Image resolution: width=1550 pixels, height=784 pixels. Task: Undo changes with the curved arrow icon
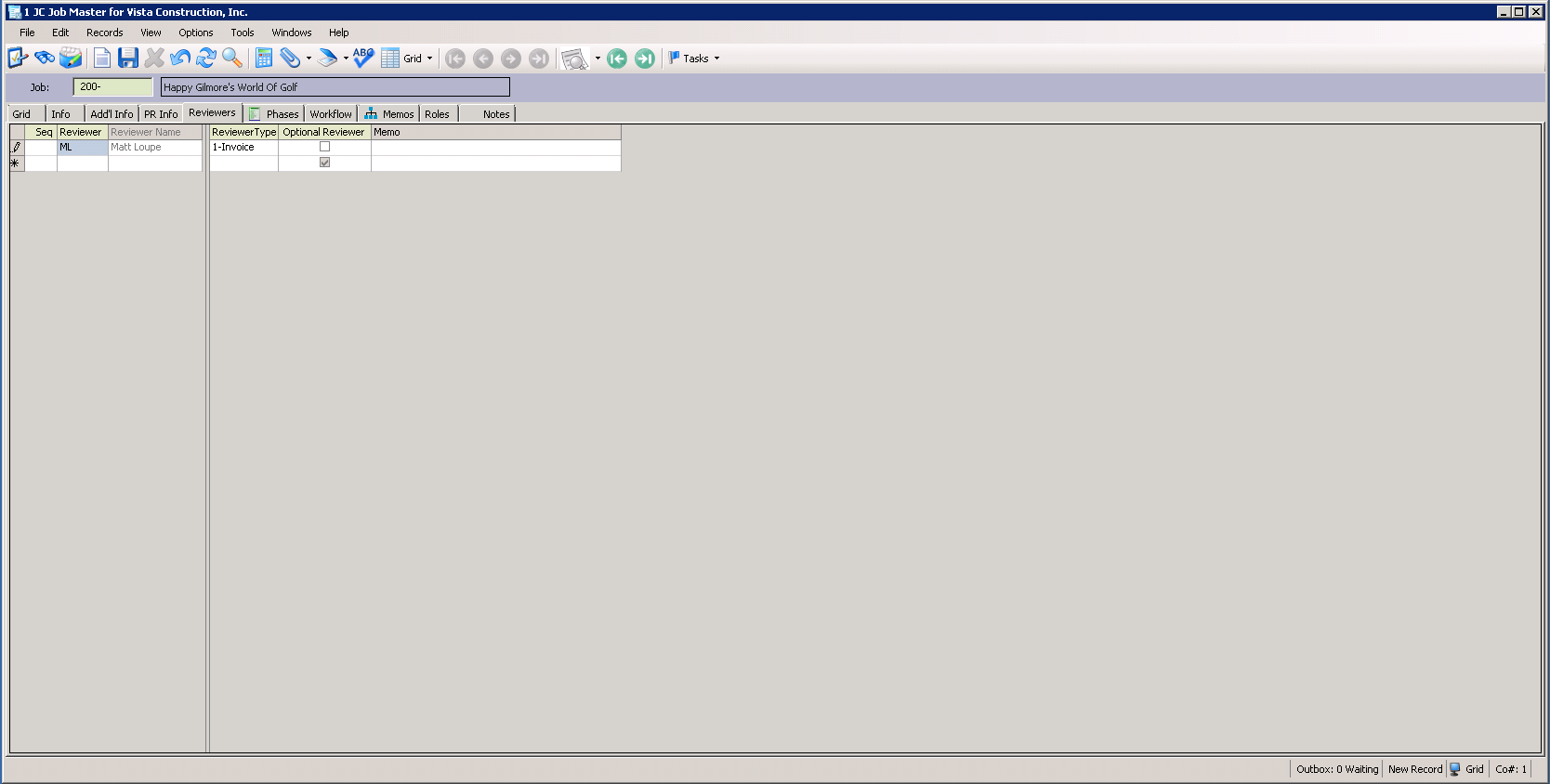click(180, 59)
